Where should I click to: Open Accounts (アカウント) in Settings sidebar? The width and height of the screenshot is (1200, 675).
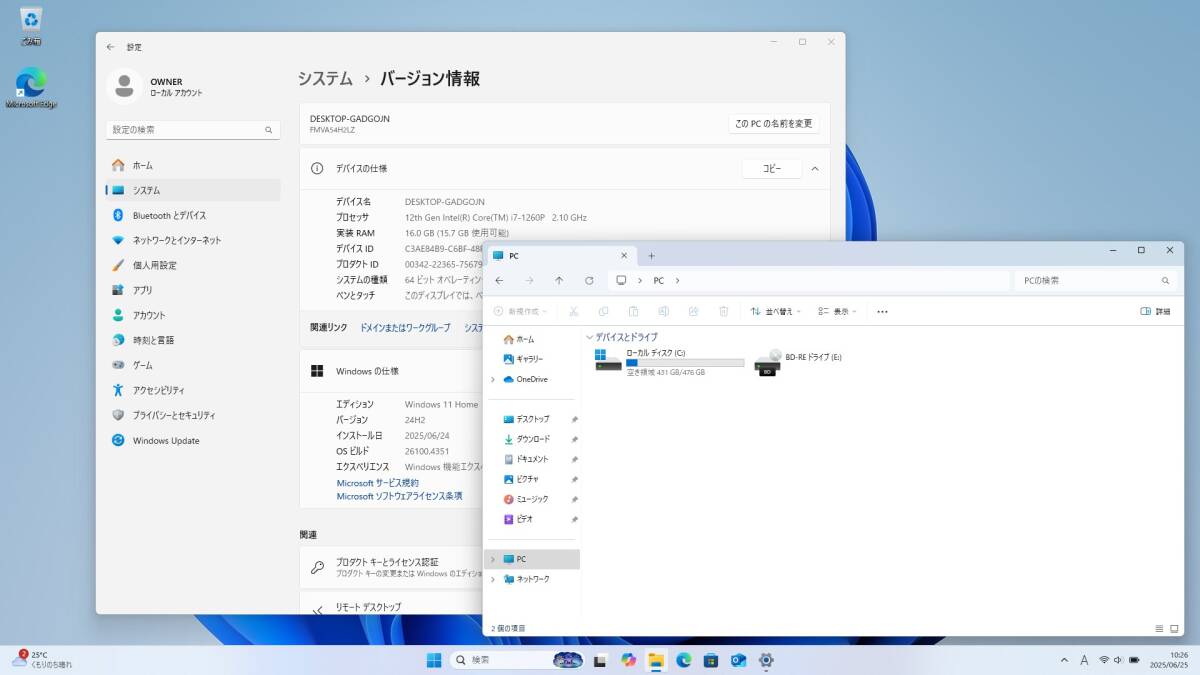pyautogui.click(x=193, y=315)
